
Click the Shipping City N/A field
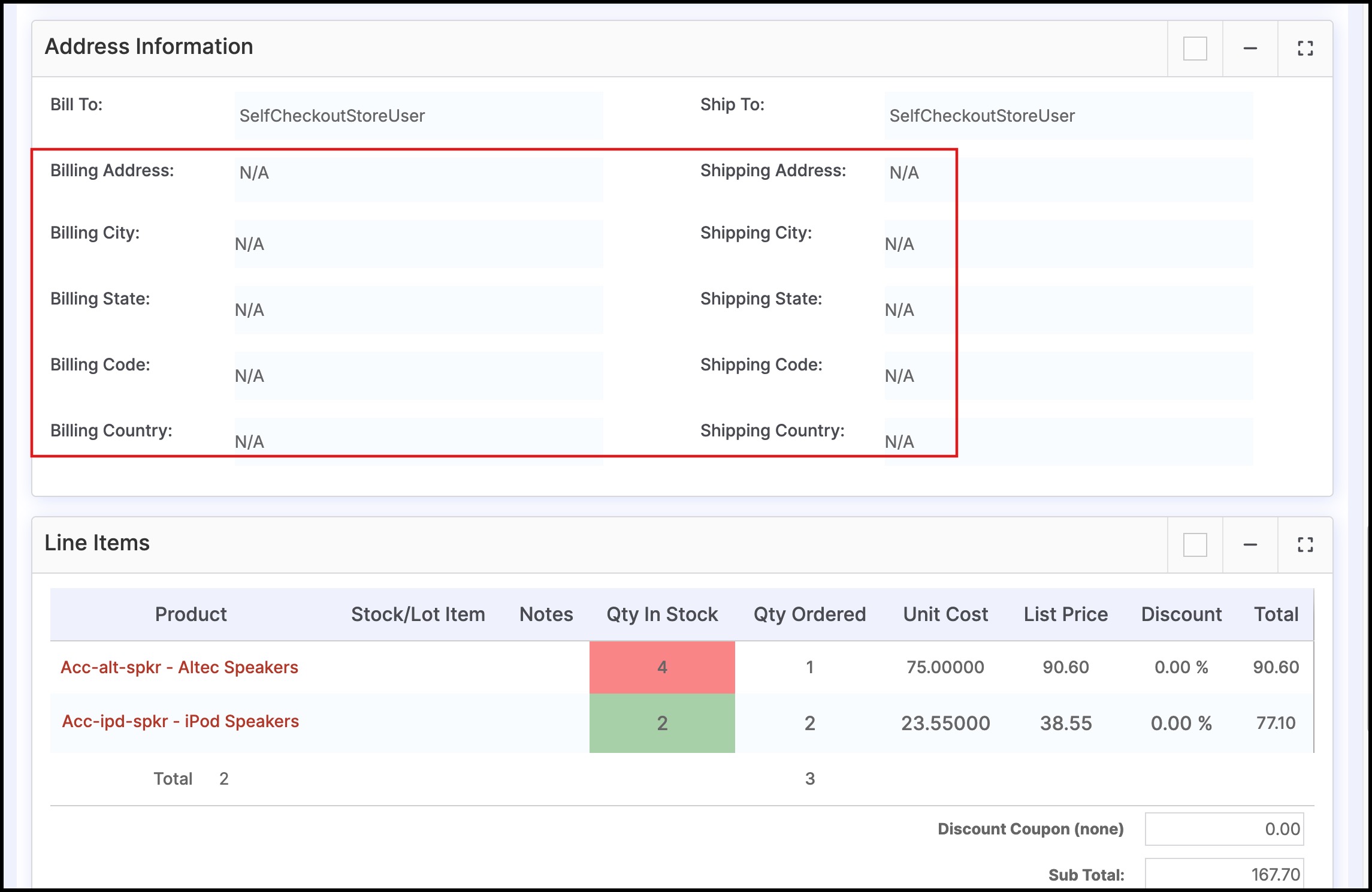tap(1068, 244)
